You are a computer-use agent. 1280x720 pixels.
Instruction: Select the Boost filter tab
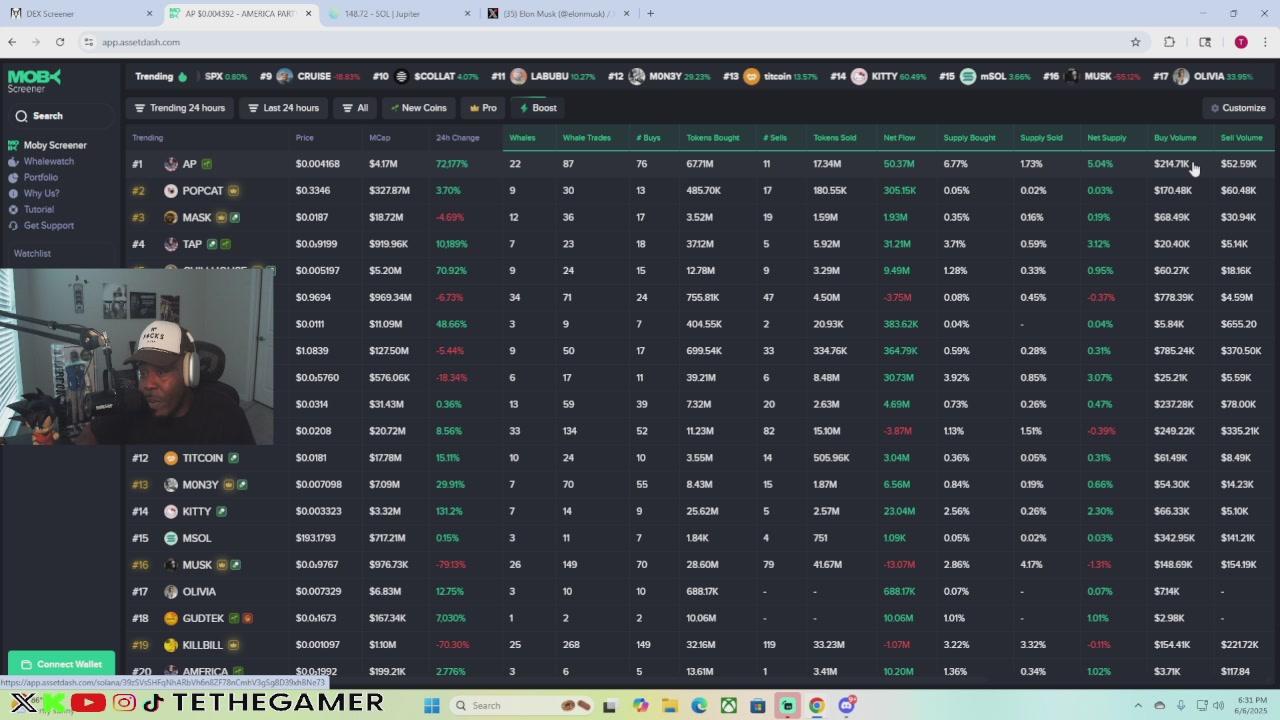[539, 108]
